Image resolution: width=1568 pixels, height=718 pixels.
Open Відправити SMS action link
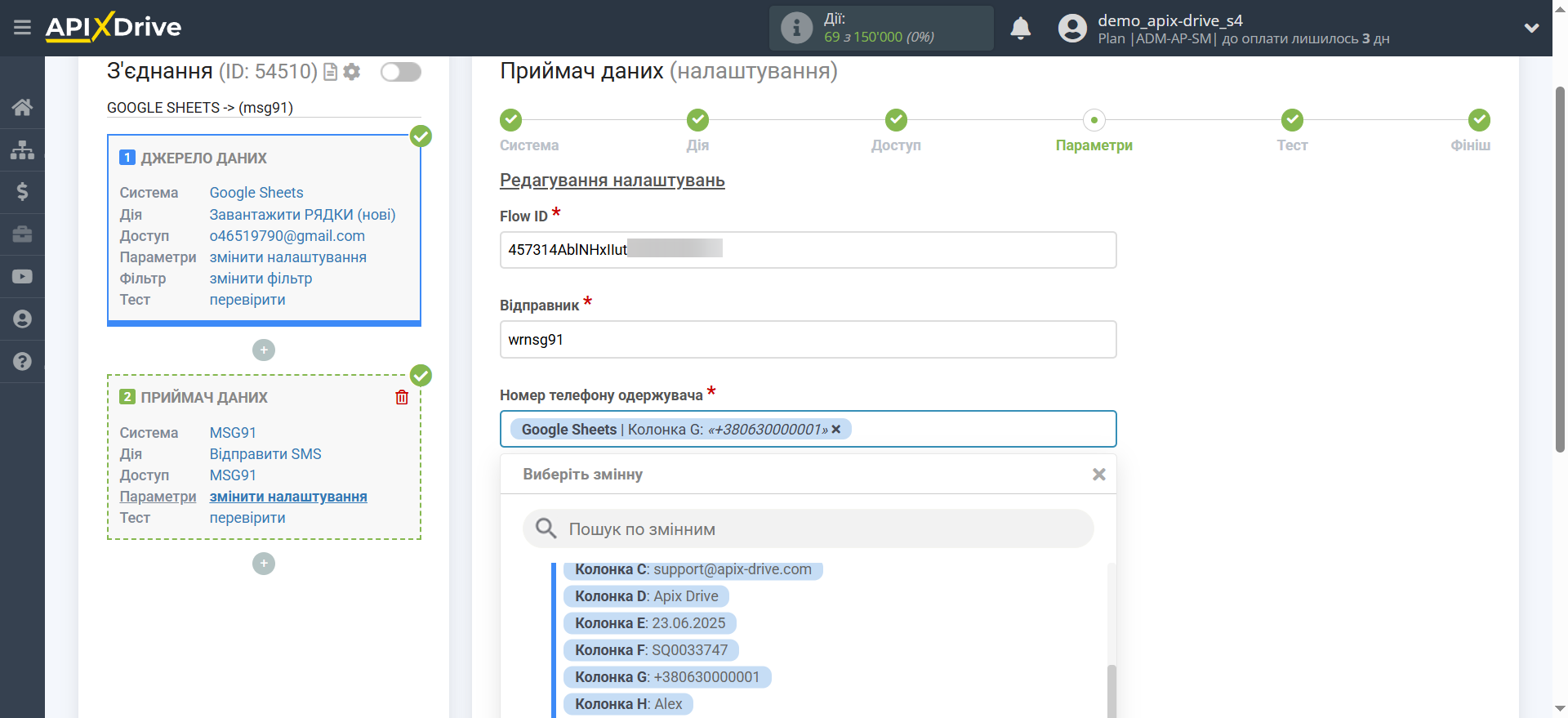(265, 454)
